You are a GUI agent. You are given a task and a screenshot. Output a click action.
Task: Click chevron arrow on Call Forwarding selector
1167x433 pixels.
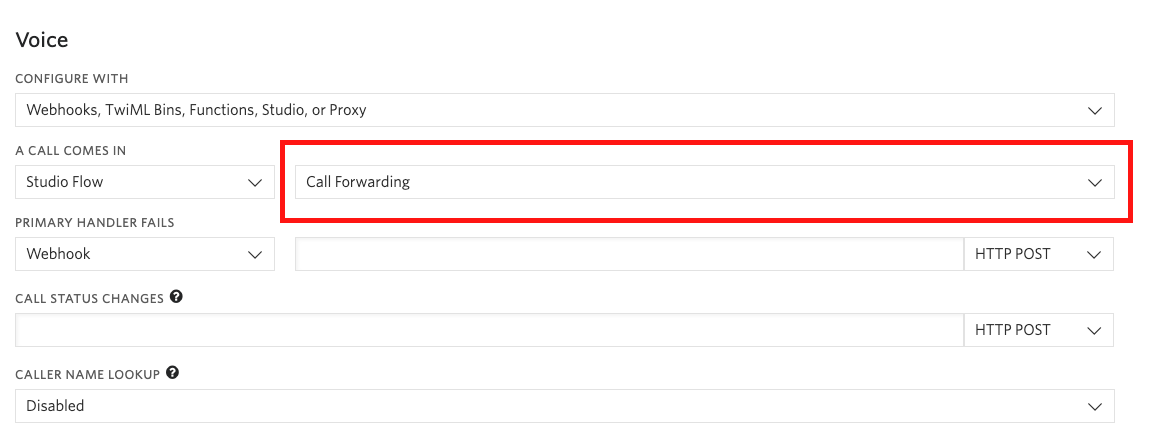(x=1094, y=182)
